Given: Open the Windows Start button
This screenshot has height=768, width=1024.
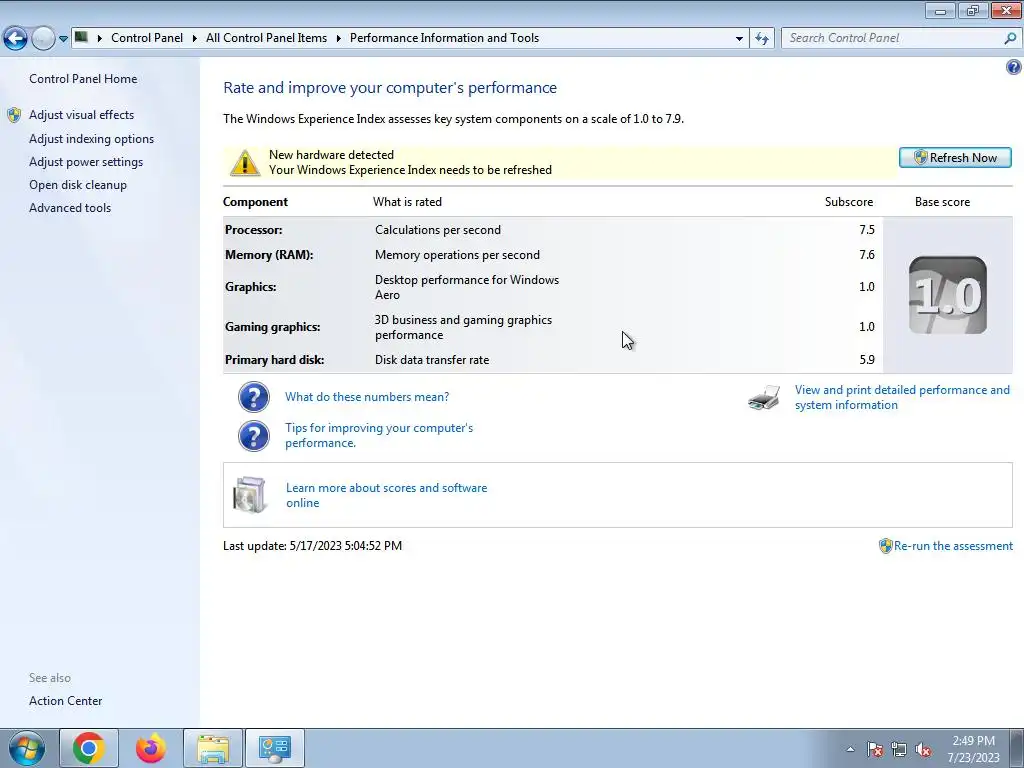Looking at the screenshot, I should [x=27, y=748].
